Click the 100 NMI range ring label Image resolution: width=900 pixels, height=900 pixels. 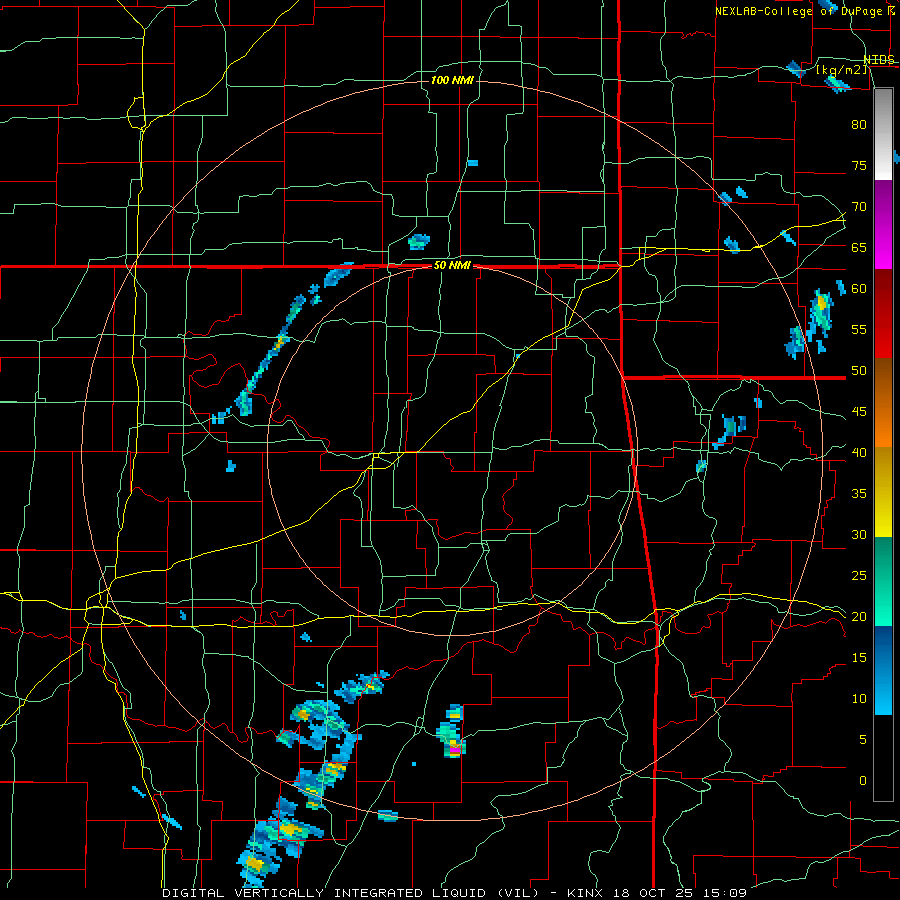coord(452,80)
